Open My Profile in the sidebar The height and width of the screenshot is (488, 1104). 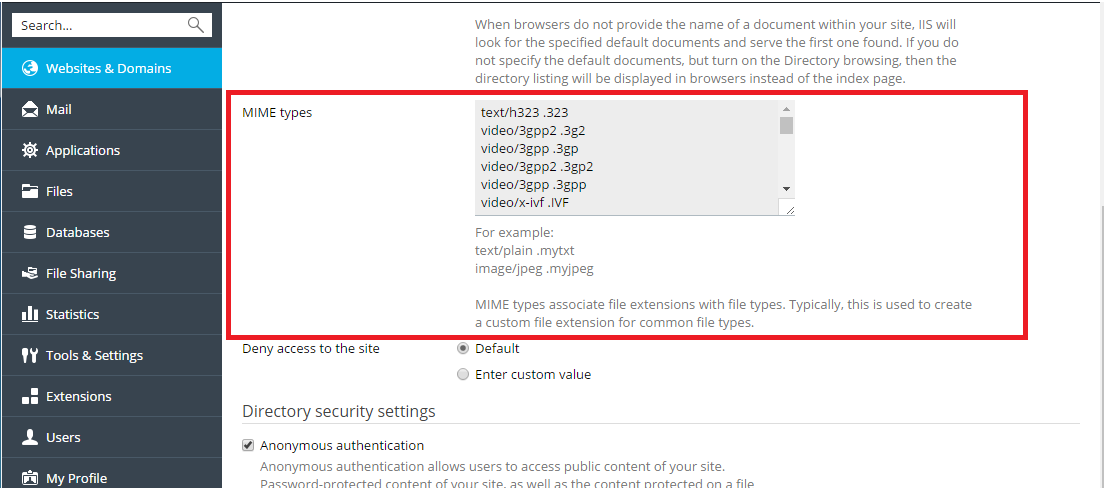click(76, 478)
